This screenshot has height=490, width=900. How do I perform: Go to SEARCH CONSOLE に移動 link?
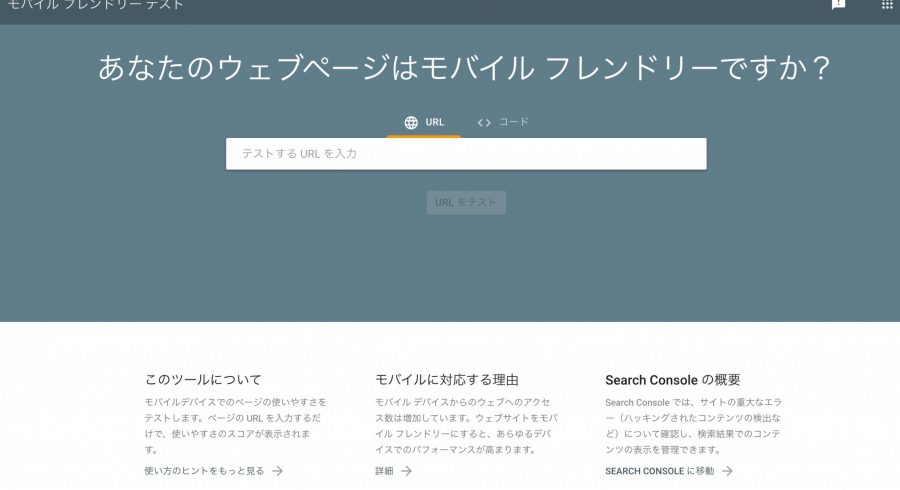tap(659, 471)
